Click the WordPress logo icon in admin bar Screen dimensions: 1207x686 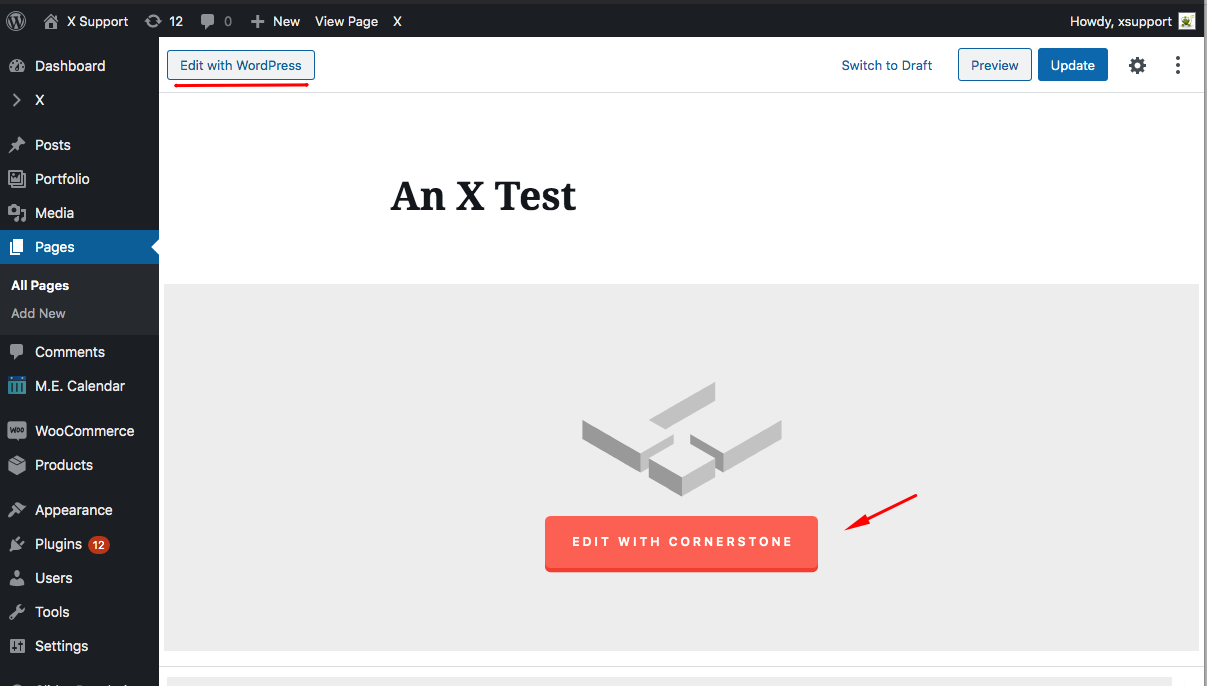pos(16,21)
